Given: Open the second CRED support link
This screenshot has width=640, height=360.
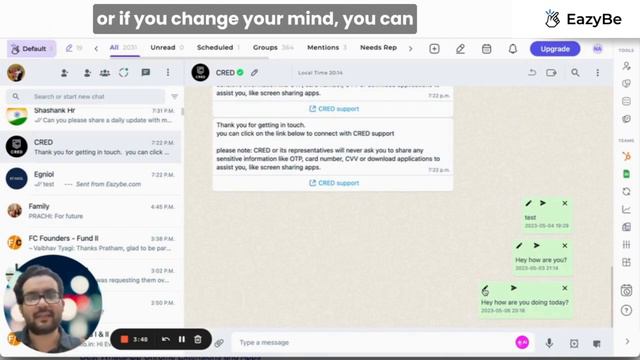Looking at the screenshot, I should [x=334, y=183].
